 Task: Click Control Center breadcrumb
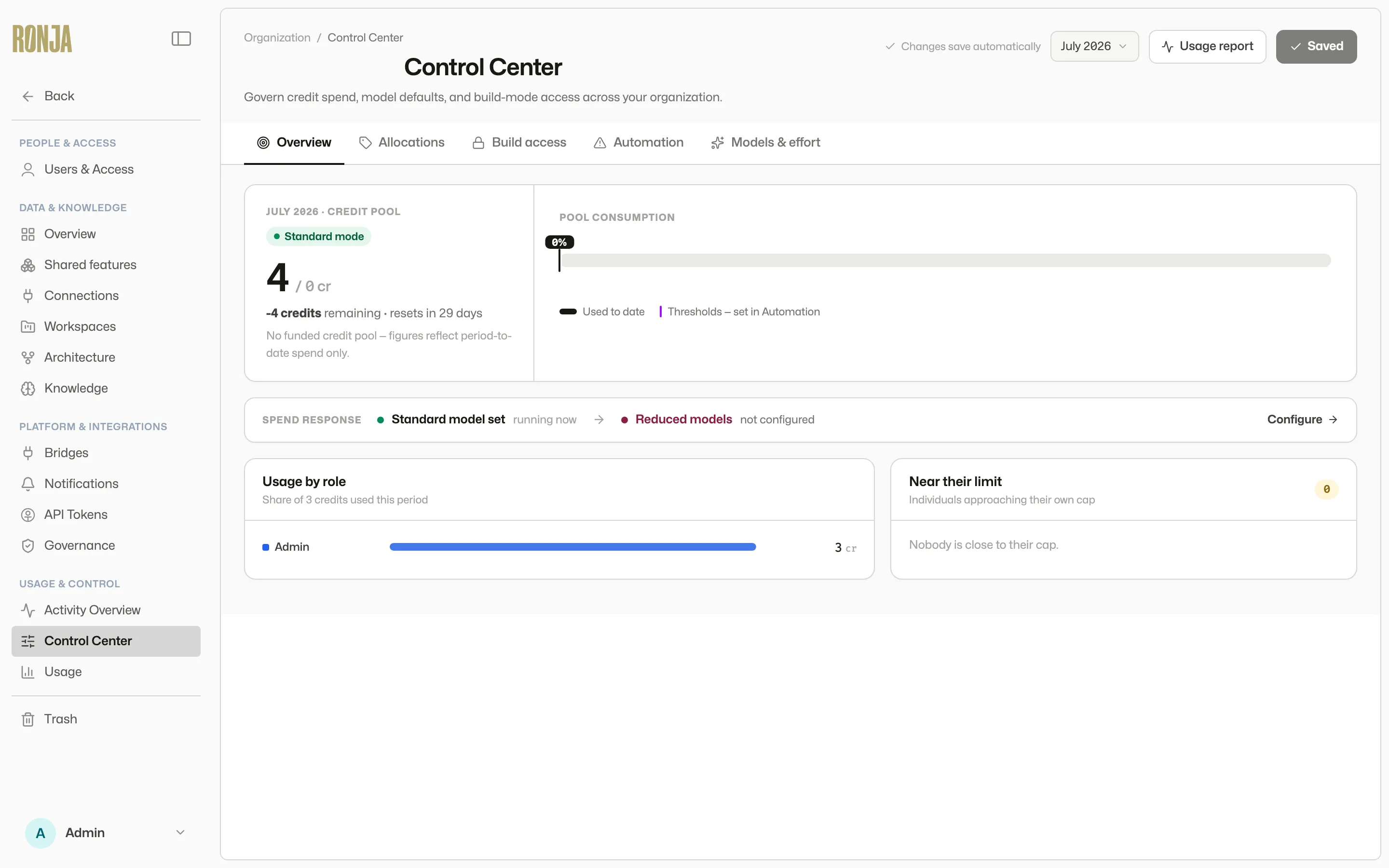(x=365, y=38)
